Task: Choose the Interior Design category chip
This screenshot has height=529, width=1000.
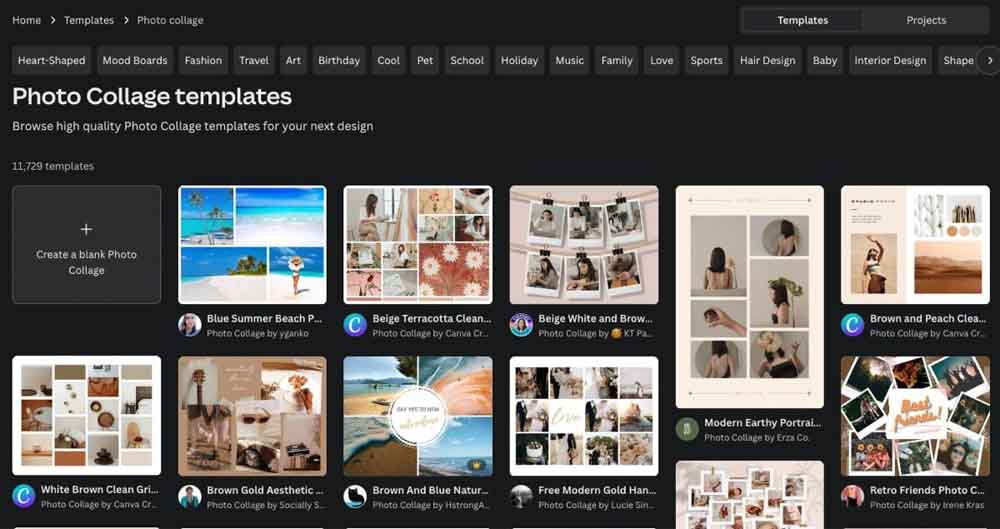Action: click(890, 60)
